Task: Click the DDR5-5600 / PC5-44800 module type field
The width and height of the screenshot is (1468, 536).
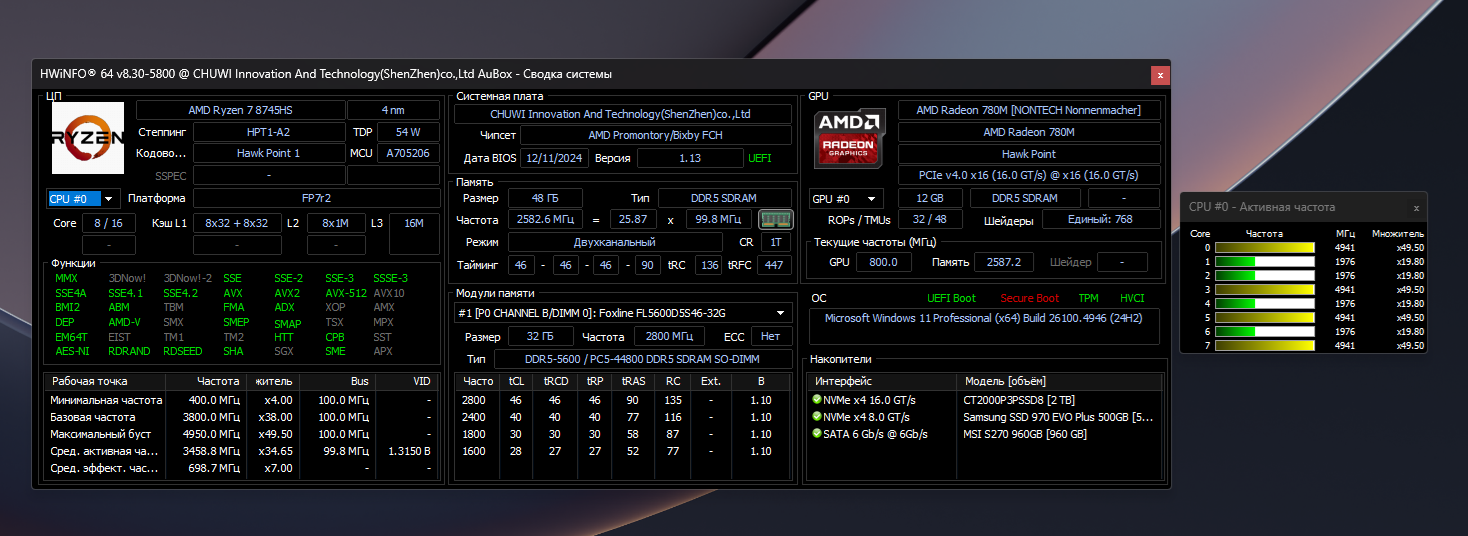Action: point(643,359)
